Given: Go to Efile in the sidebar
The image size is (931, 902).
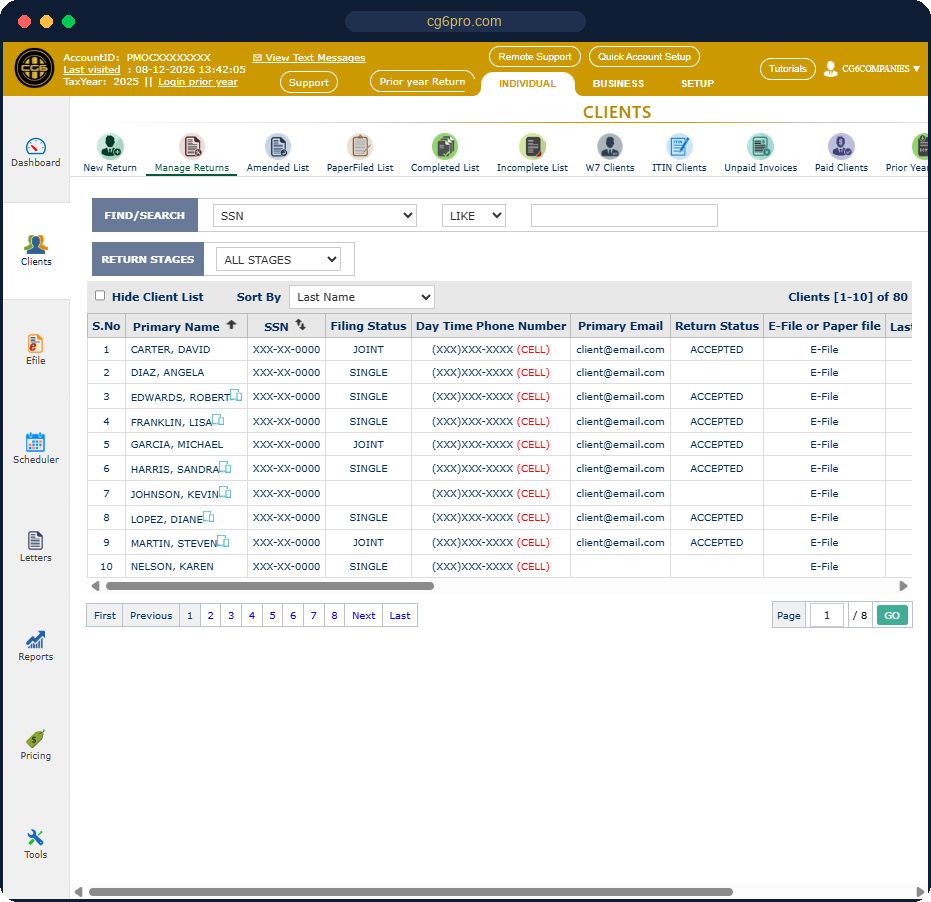Looking at the screenshot, I should click(36, 344).
